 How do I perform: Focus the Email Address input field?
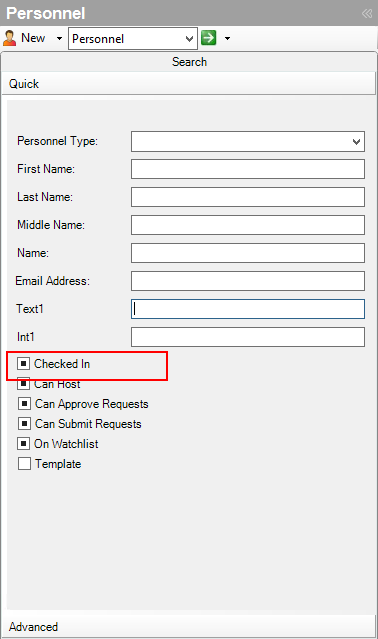(x=248, y=281)
